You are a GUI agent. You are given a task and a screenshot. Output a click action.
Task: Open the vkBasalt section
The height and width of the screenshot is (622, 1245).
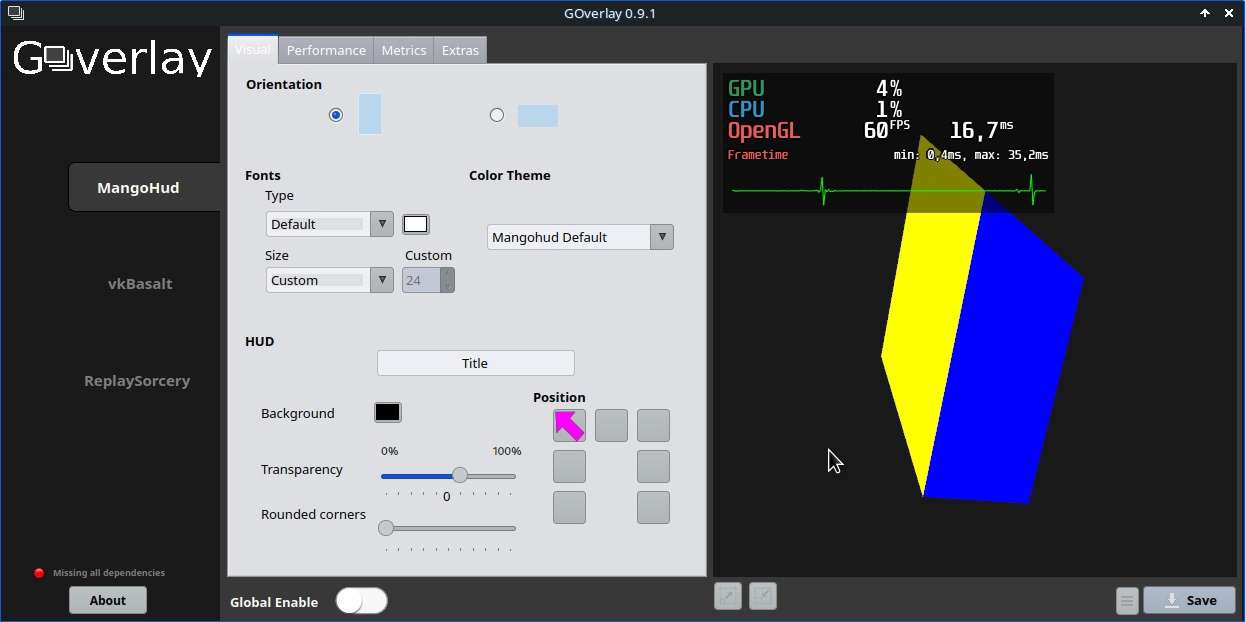[x=140, y=283]
